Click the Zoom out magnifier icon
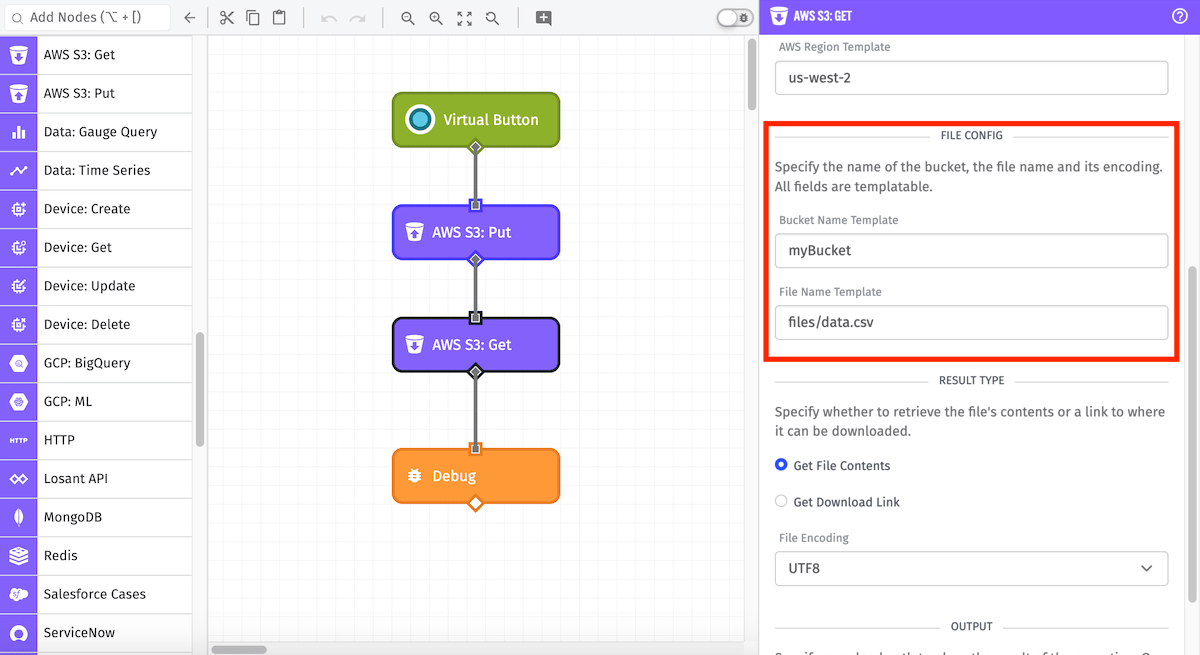The width and height of the screenshot is (1200, 655). pos(407,18)
